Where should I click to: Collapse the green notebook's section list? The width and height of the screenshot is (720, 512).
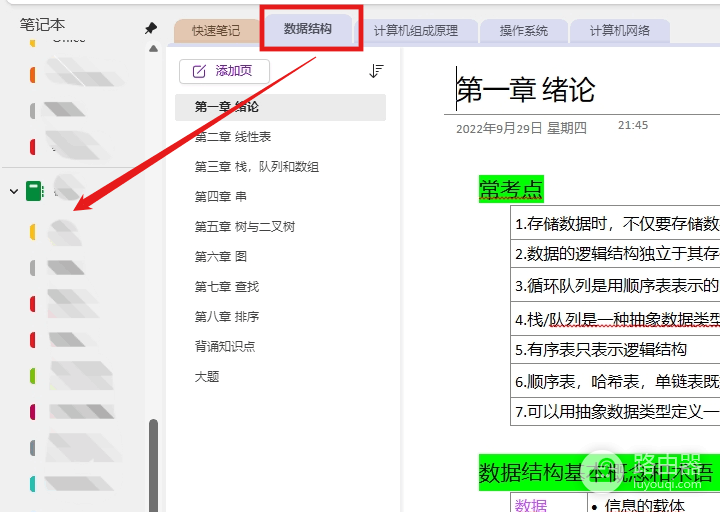pyautogui.click(x=14, y=191)
